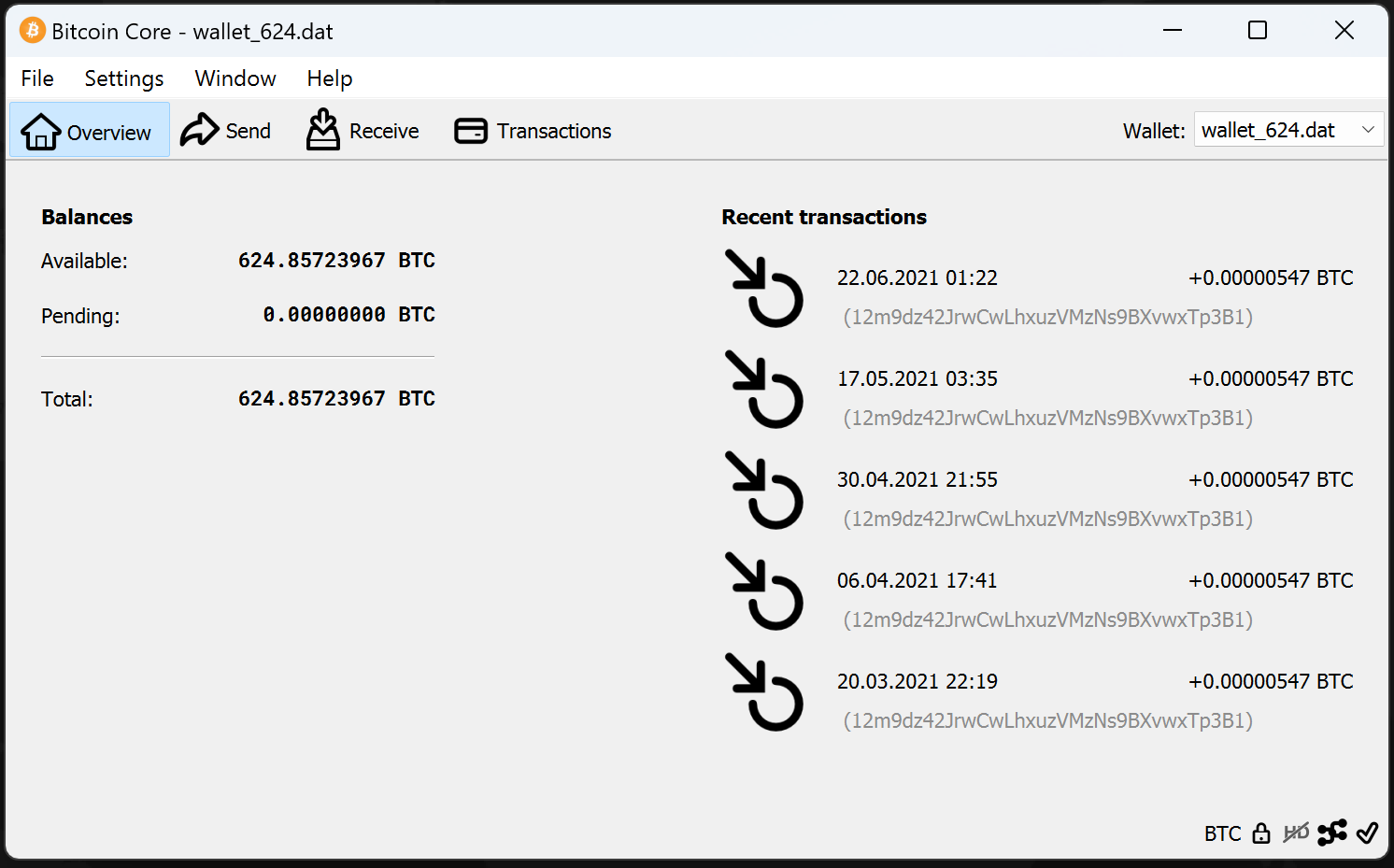Image resolution: width=1394 pixels, height=868 pixels.
Task: Select the Overview tab
Action: (89, 131)
